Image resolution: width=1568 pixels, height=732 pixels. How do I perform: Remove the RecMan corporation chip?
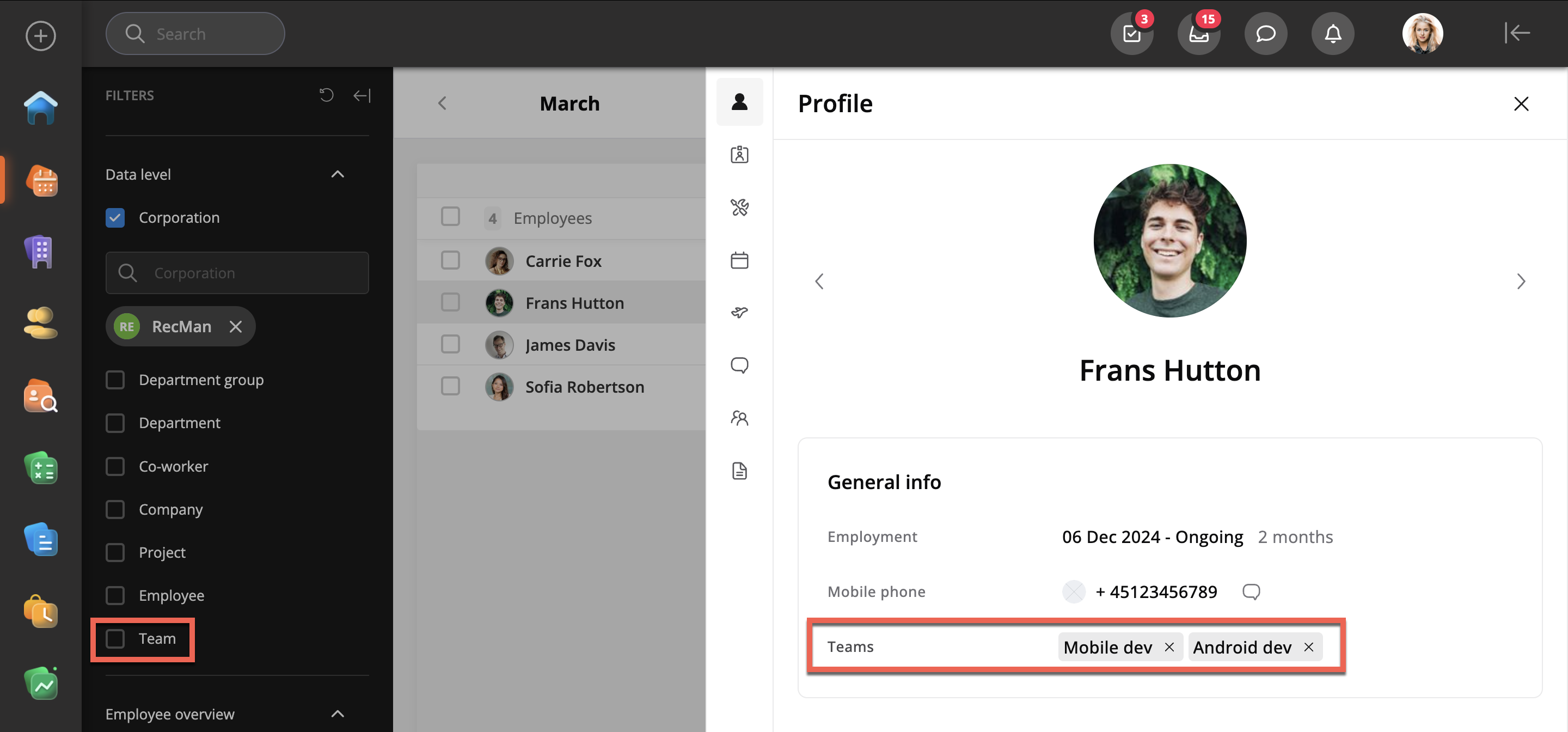click(x=236, y=326)
